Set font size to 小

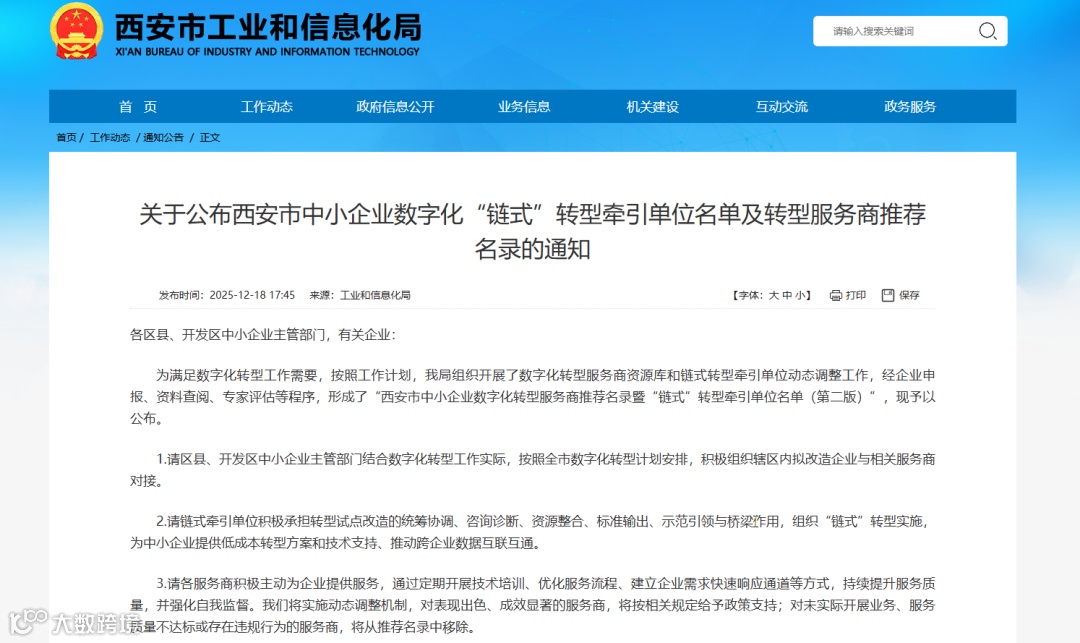pos(800,295)
